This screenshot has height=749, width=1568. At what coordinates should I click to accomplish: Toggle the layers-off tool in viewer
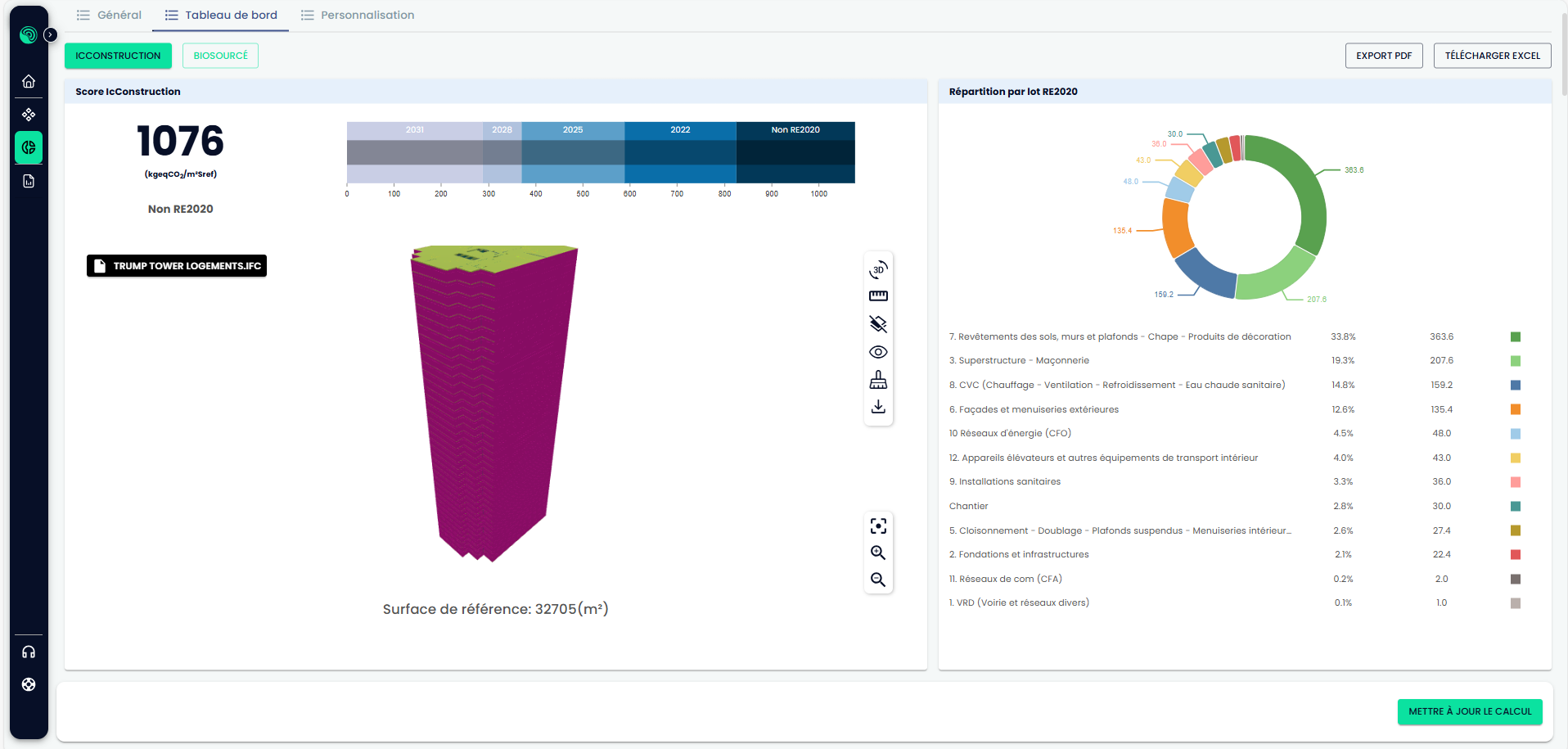[x=878, y=324]
